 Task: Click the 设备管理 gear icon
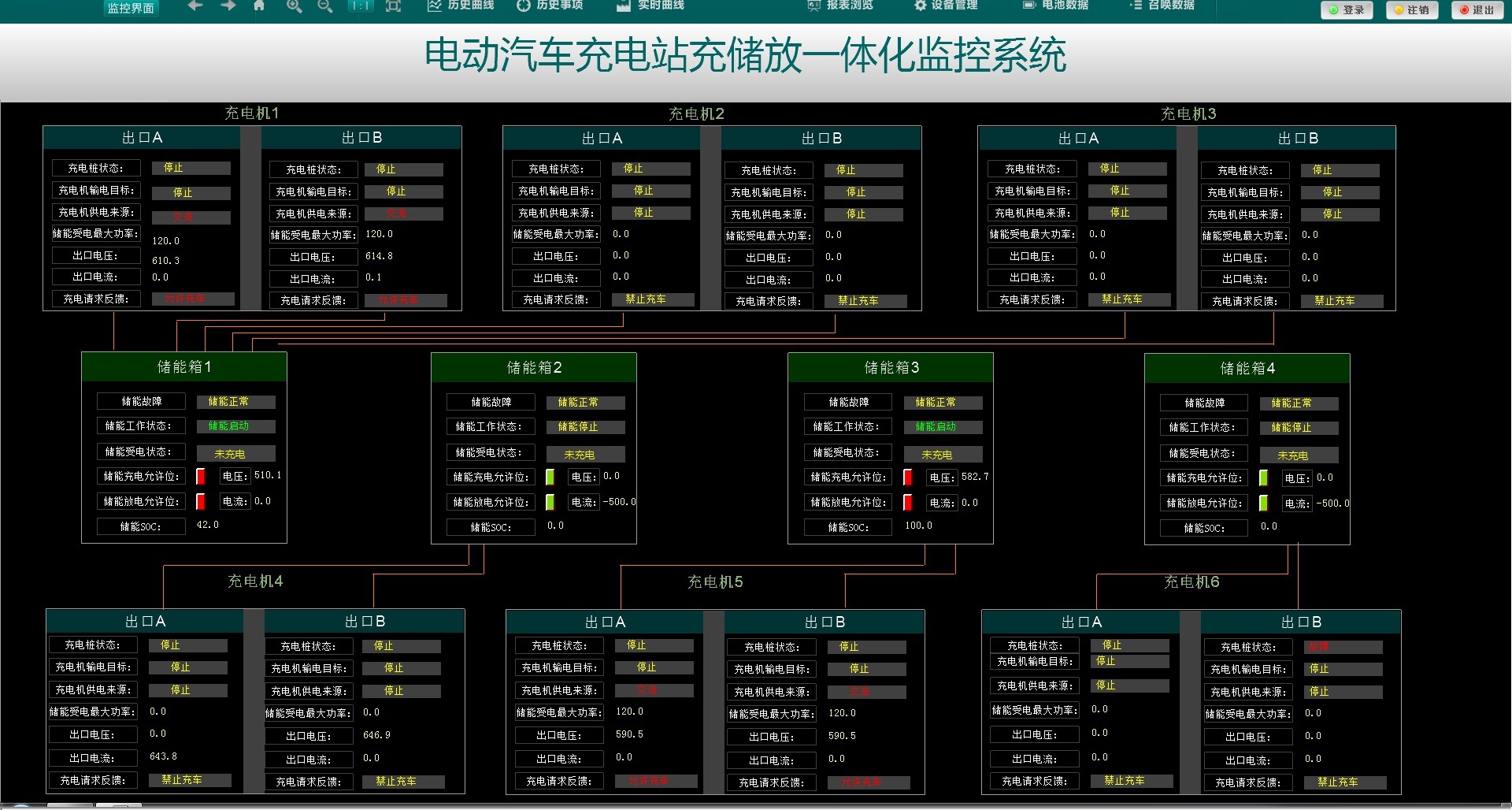point(920,6)
